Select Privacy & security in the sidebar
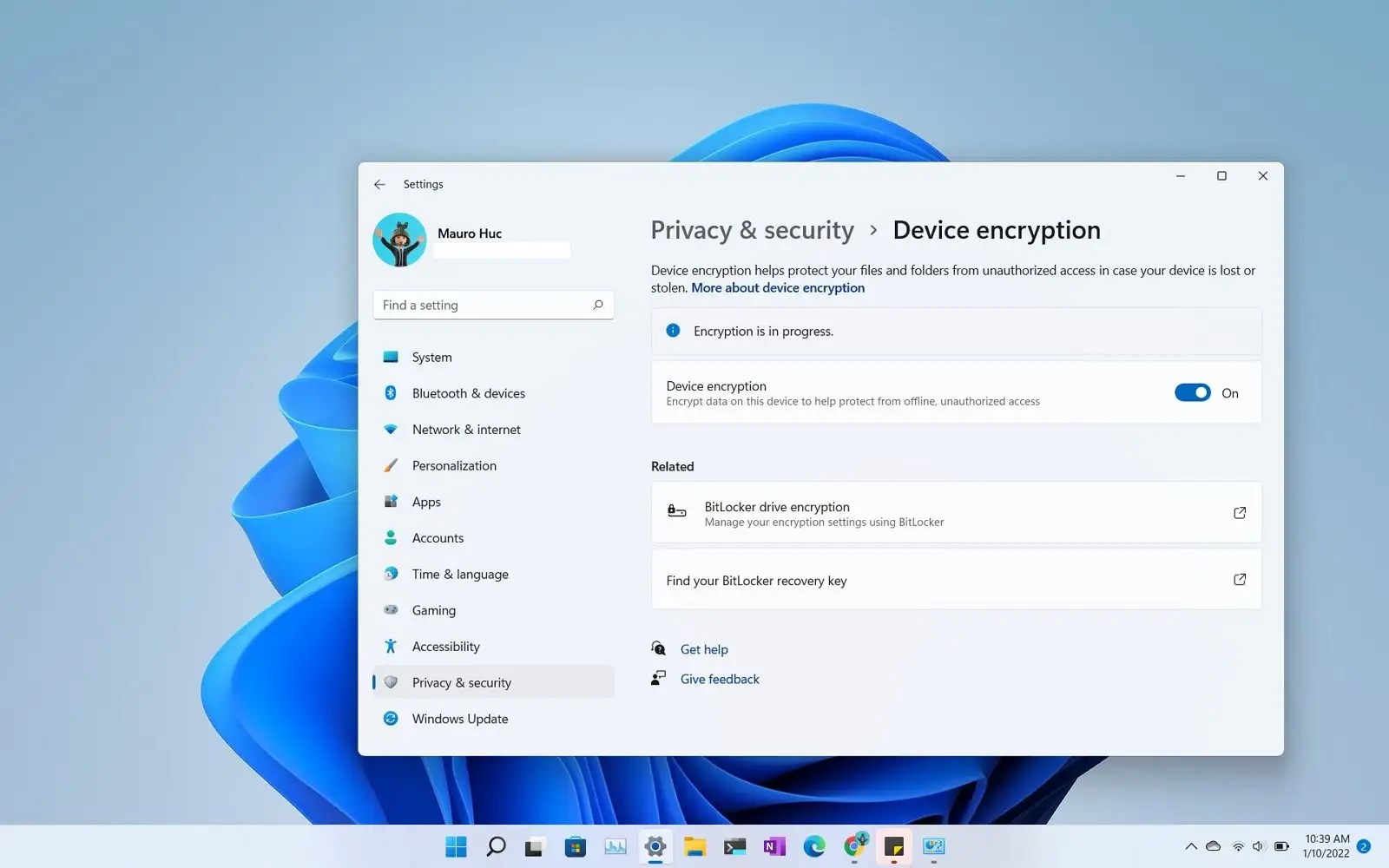This screenshot has width=1389, height=868. click(x=461, y=682)
